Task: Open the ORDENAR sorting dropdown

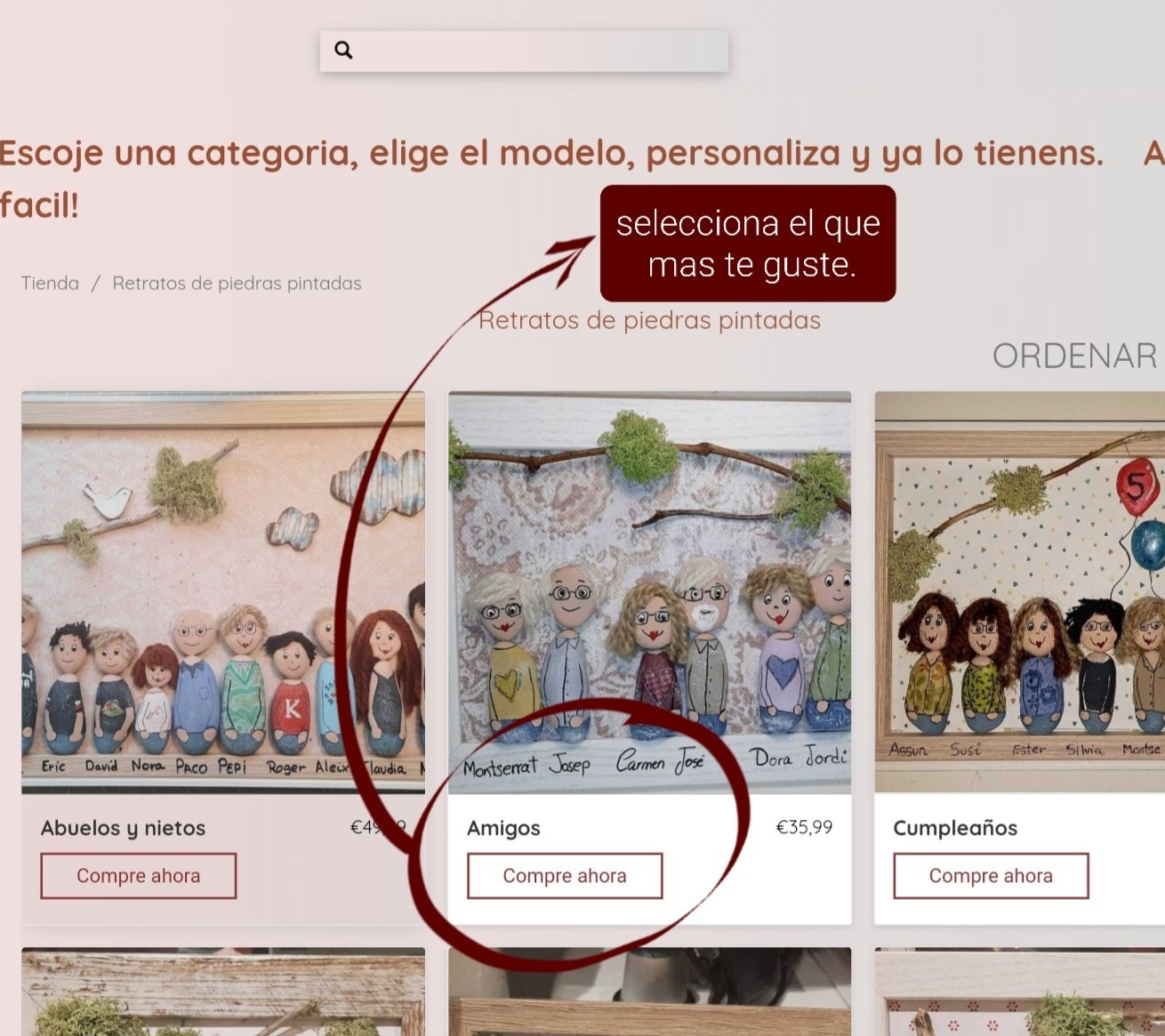Action: tap(1075, 356)
